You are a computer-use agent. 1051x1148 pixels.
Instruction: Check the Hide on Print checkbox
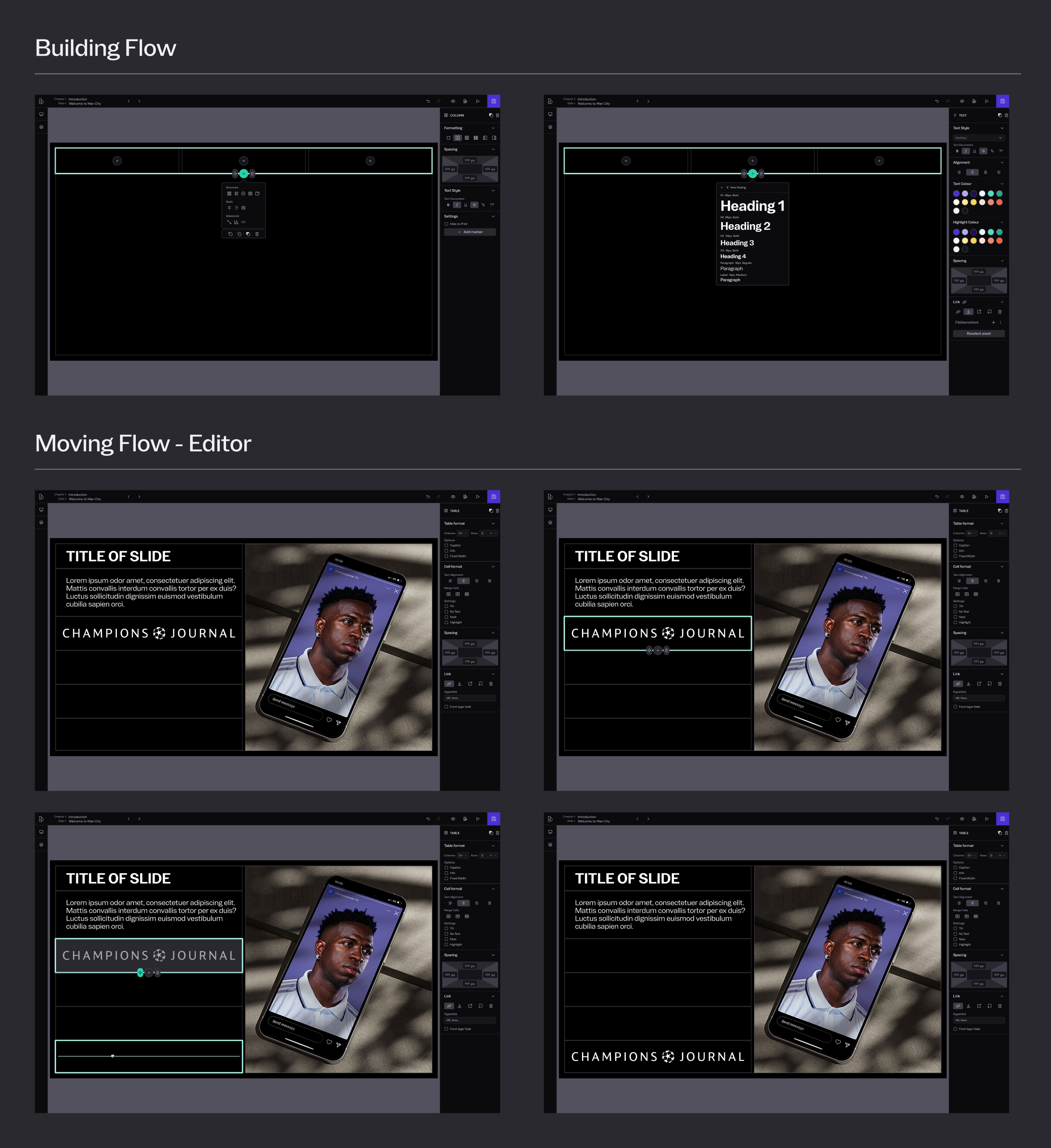click(446, 224)
